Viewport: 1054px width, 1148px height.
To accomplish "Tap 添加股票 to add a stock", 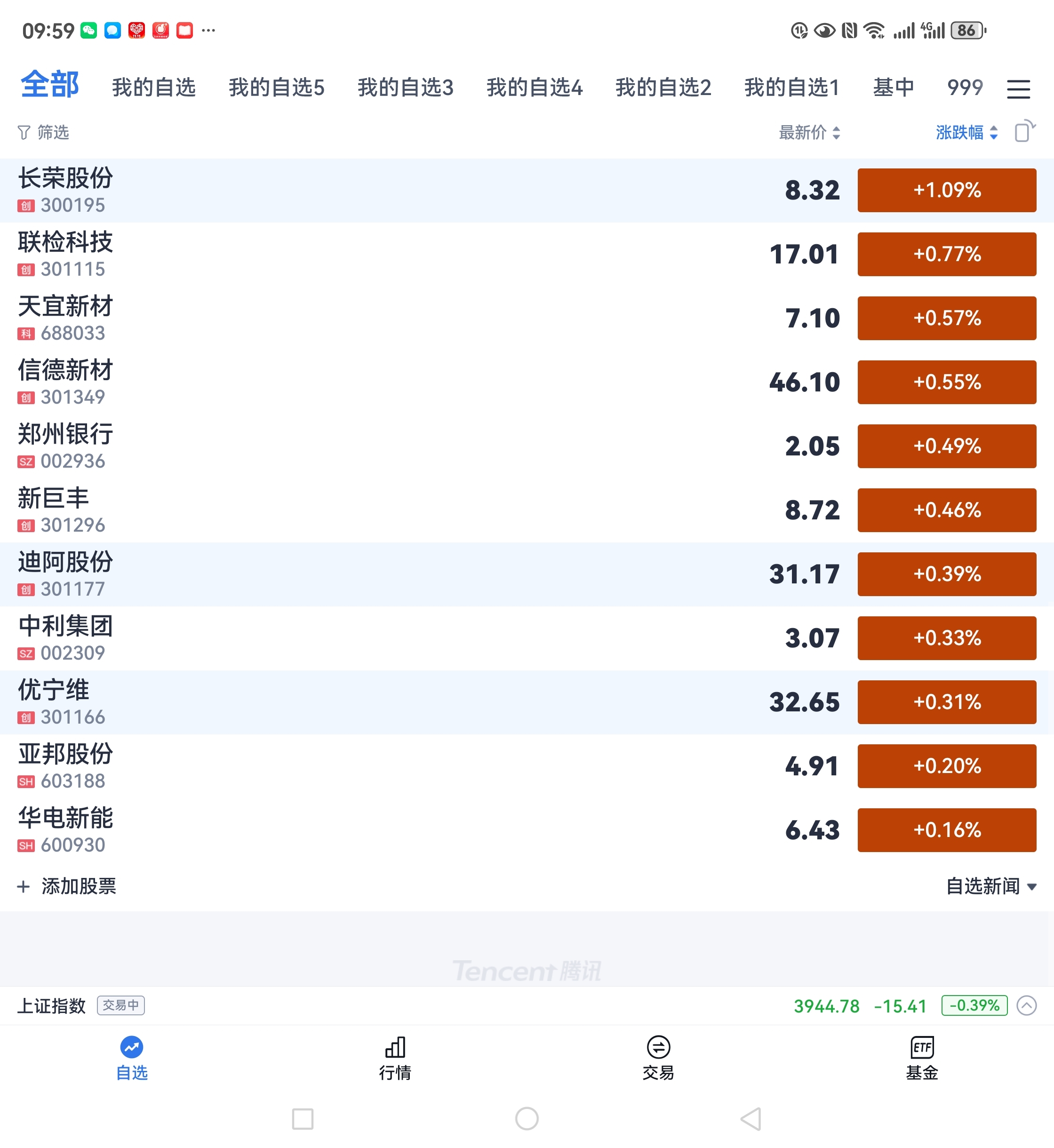I will (x=67, y=886).
